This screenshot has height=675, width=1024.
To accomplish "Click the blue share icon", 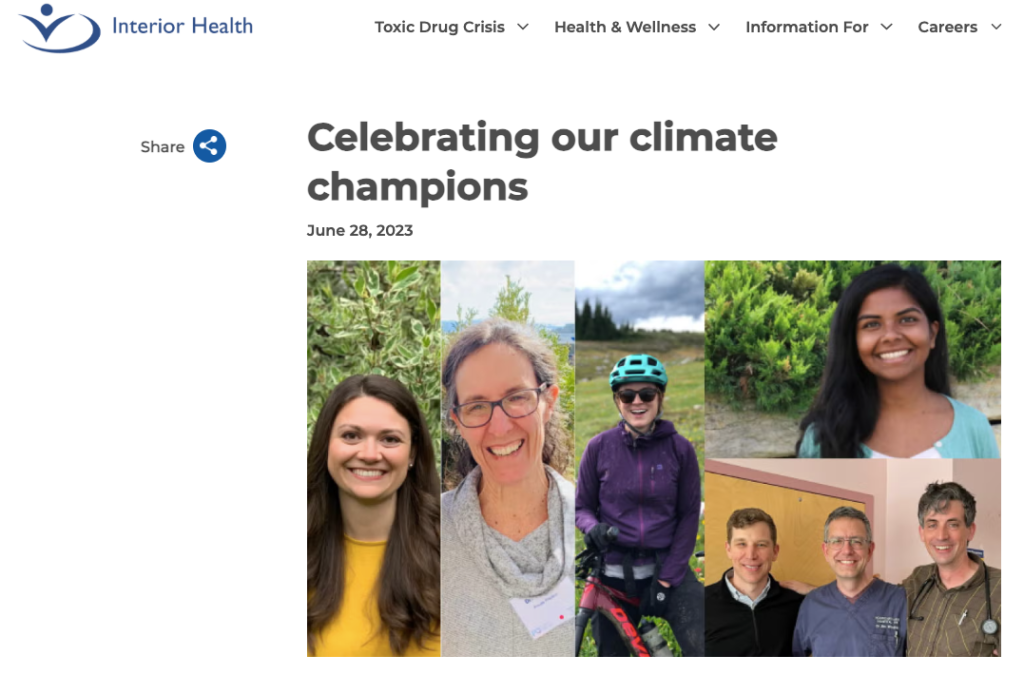I will (x=210, y=146).
